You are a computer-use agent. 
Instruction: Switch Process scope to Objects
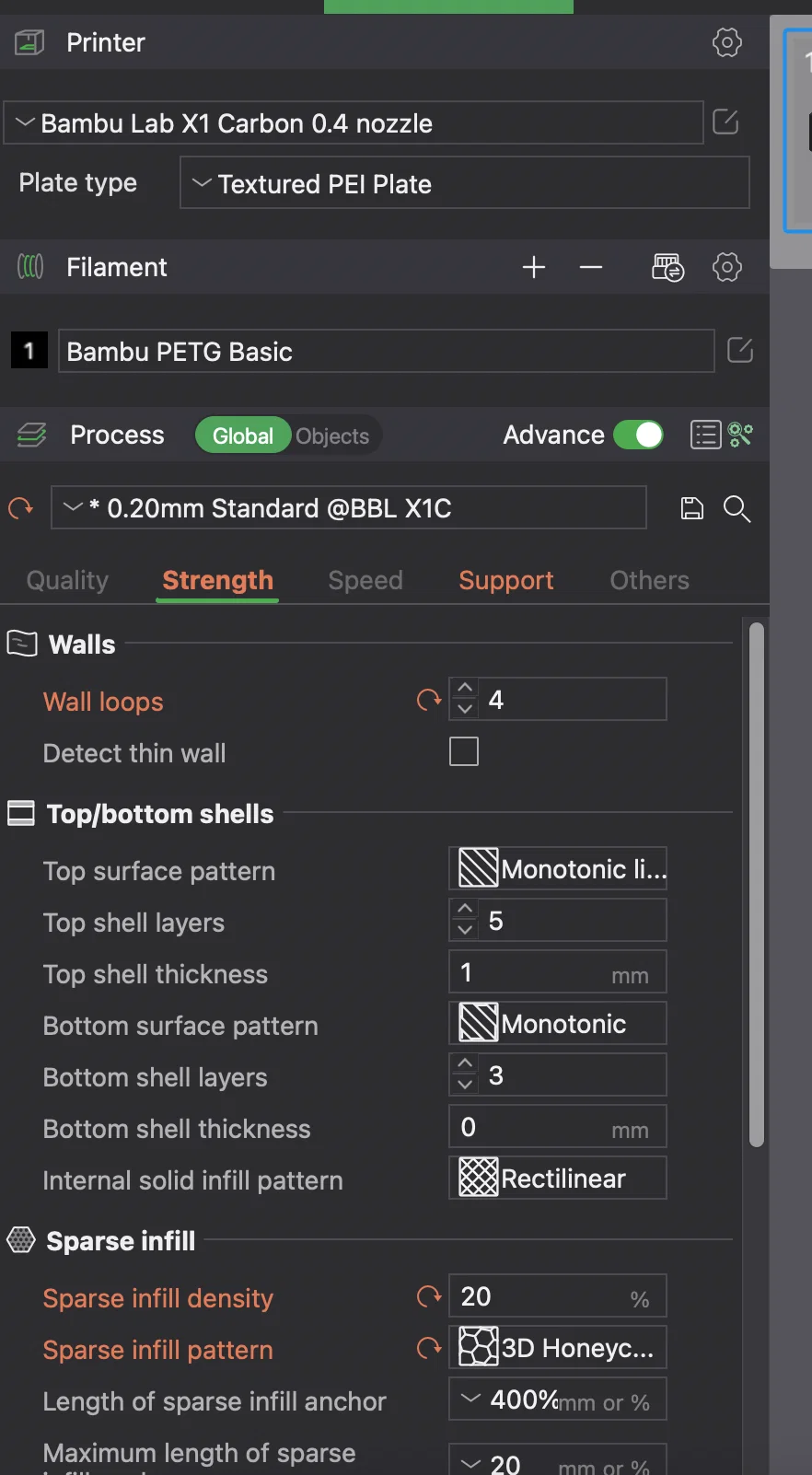coord(332,436)
